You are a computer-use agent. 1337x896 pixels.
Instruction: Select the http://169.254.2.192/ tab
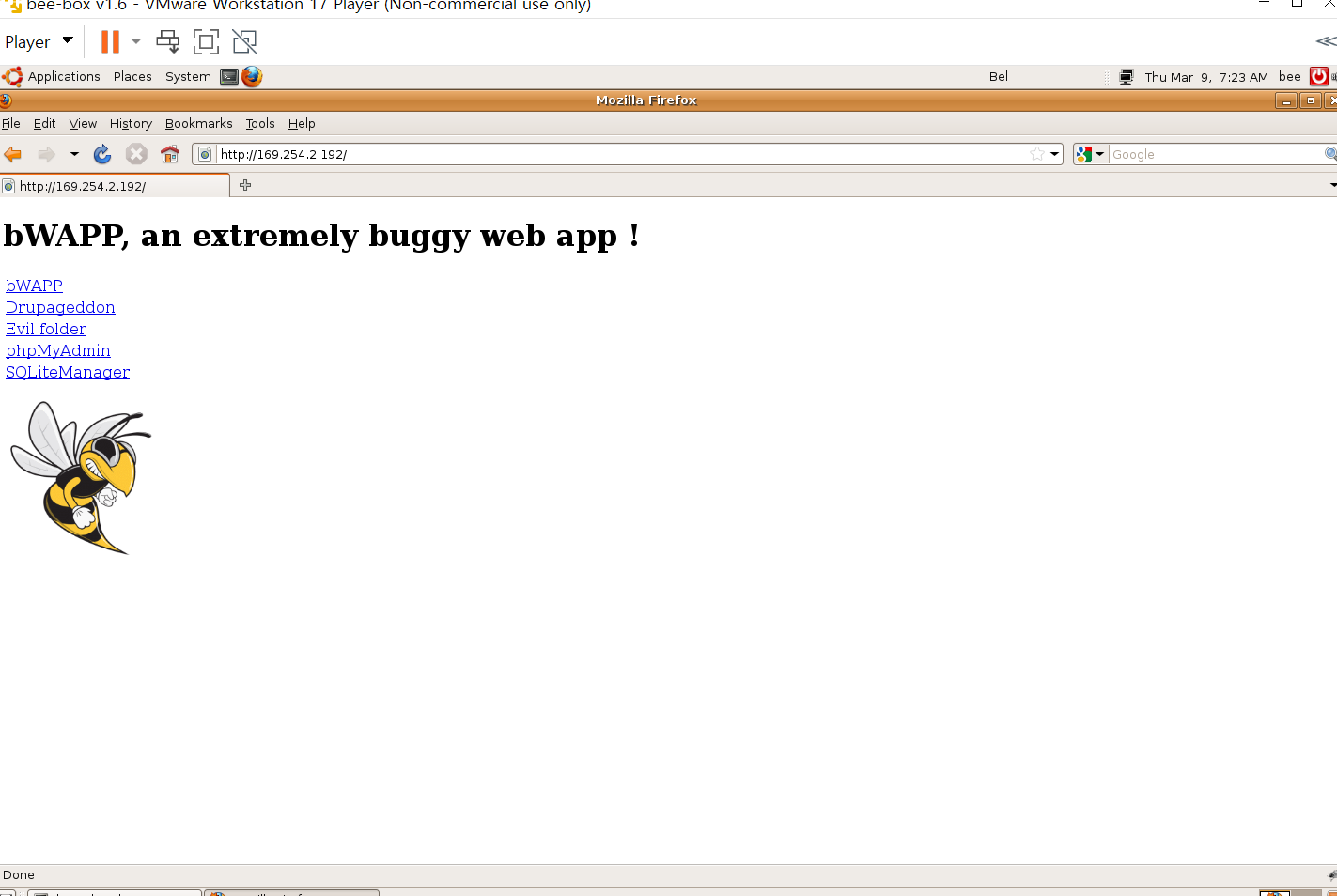(x=115, y=186)
